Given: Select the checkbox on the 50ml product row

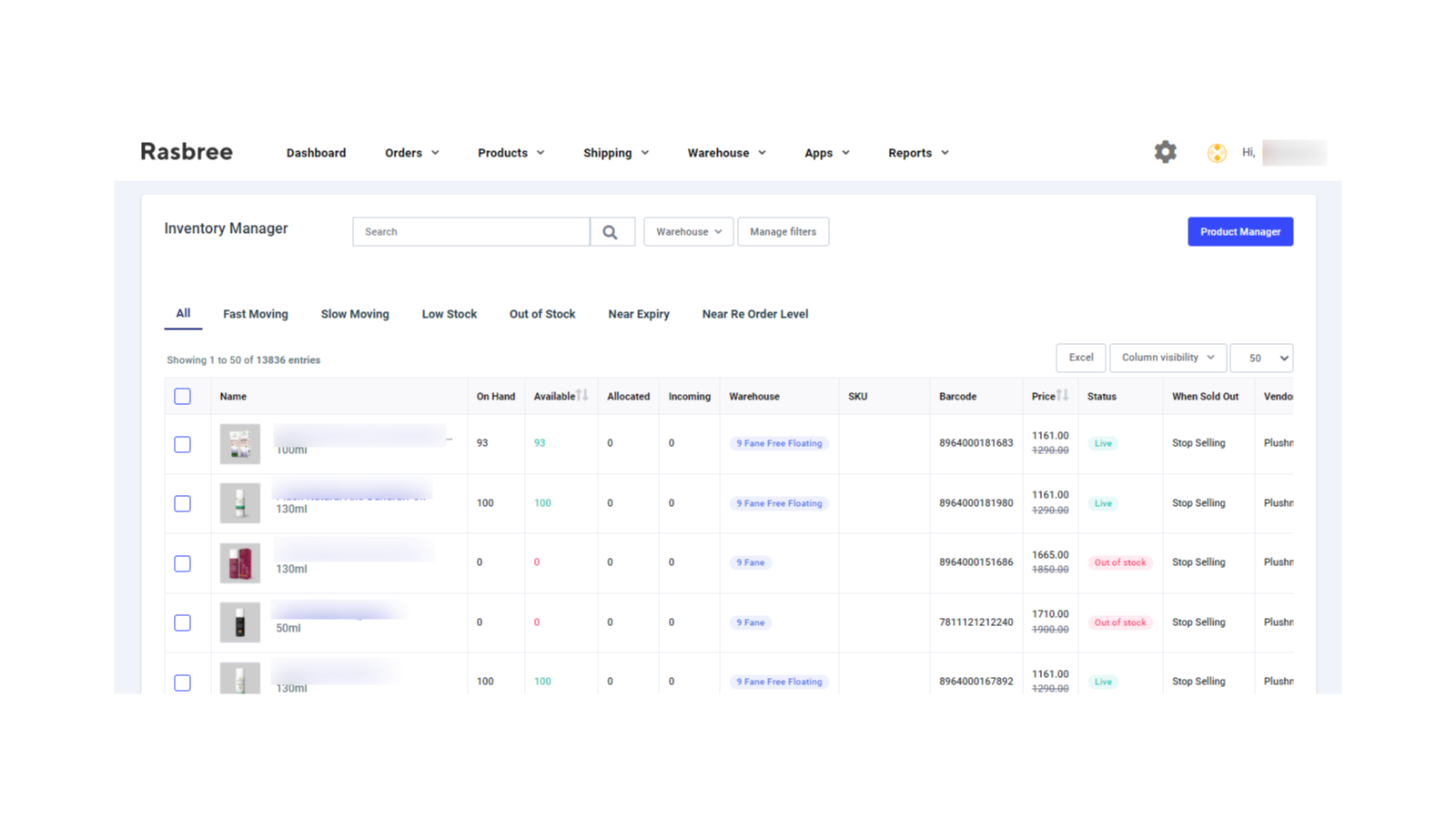Looking at the screenshot, I should click(182, 622).
